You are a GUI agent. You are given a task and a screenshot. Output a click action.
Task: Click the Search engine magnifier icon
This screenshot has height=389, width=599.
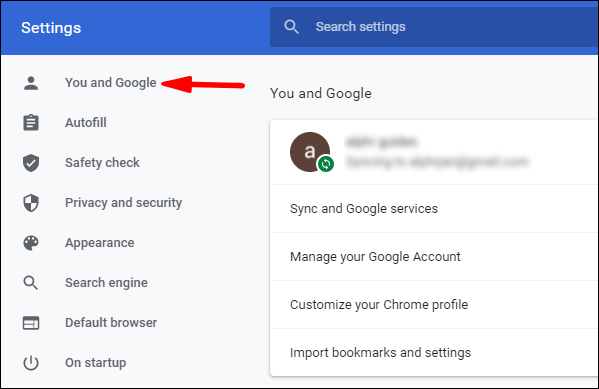[31, 283]
